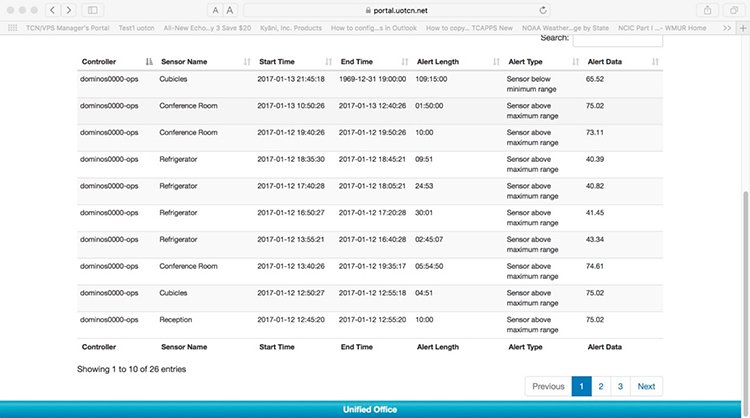Select start time 2017-01-13 21:45:18

pyautogui.click(x=291, y=79)
